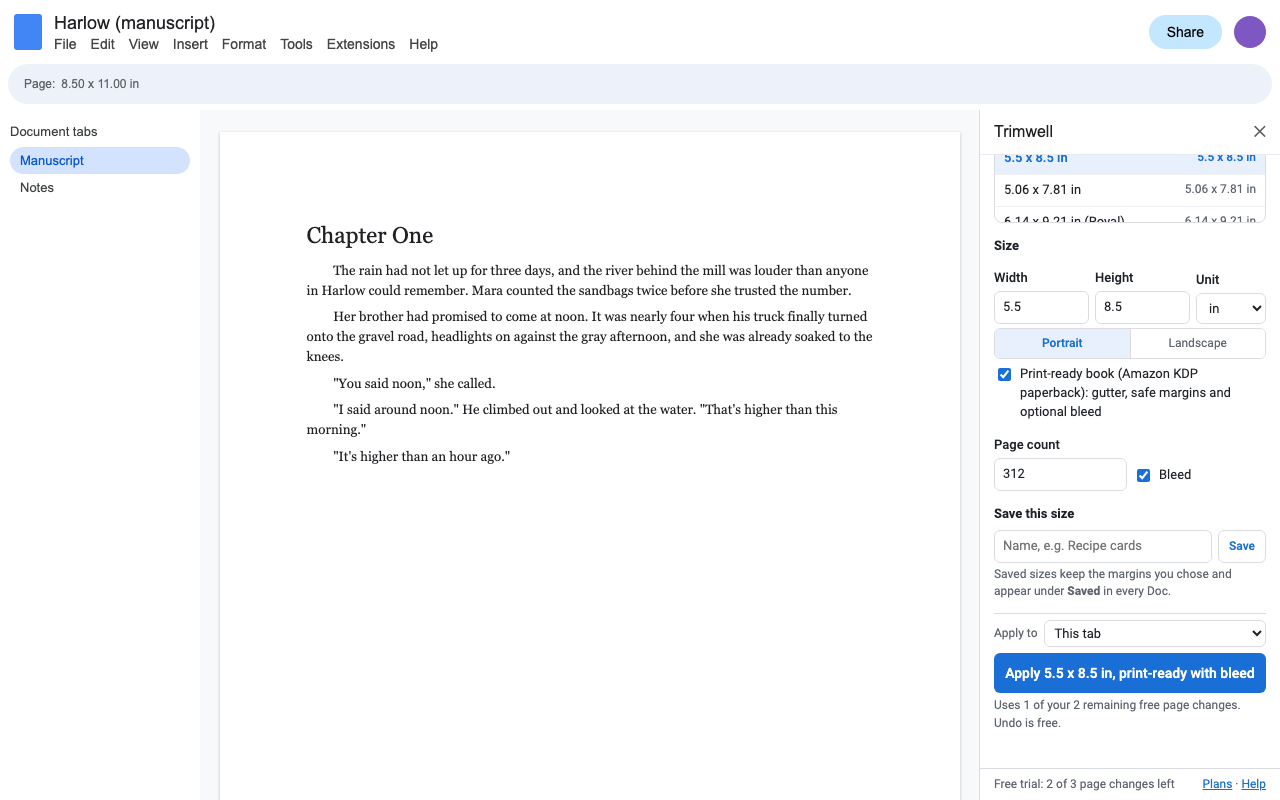Click the blue Docs document icon
The image size is (1280, 800).
pyautogui.click(x=28, y=32)
